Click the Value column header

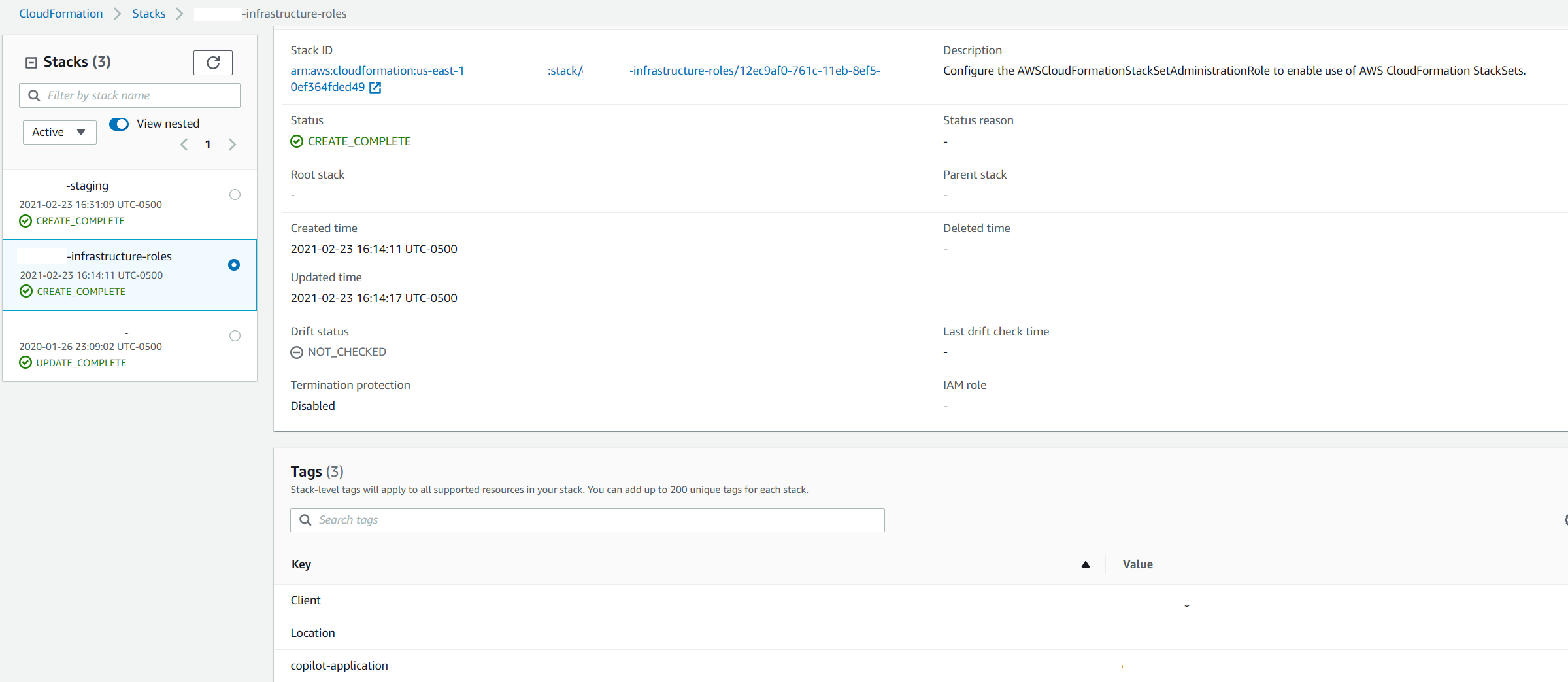coord(1138,564)
